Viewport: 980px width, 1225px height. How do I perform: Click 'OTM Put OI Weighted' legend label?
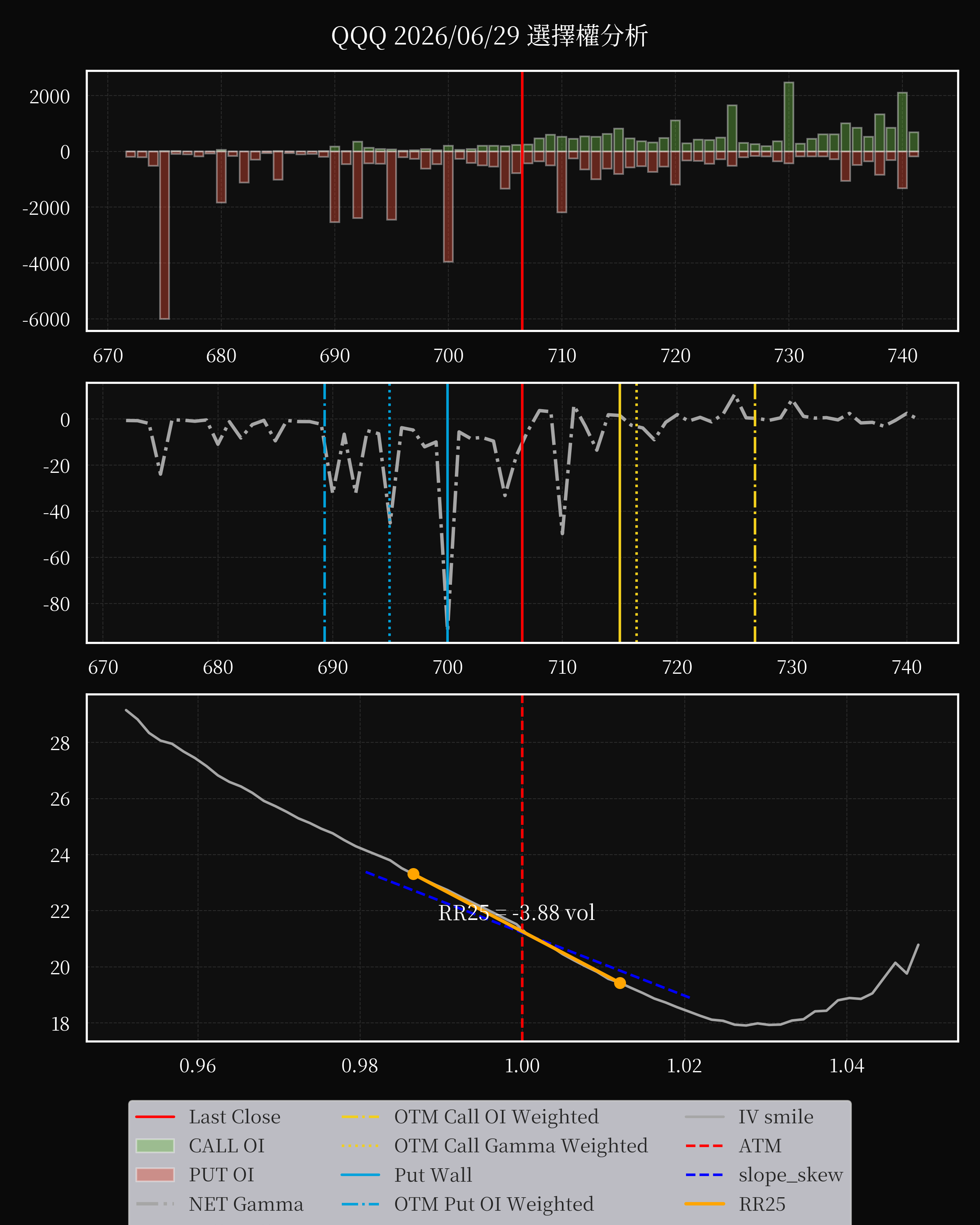click(494, 1204)
